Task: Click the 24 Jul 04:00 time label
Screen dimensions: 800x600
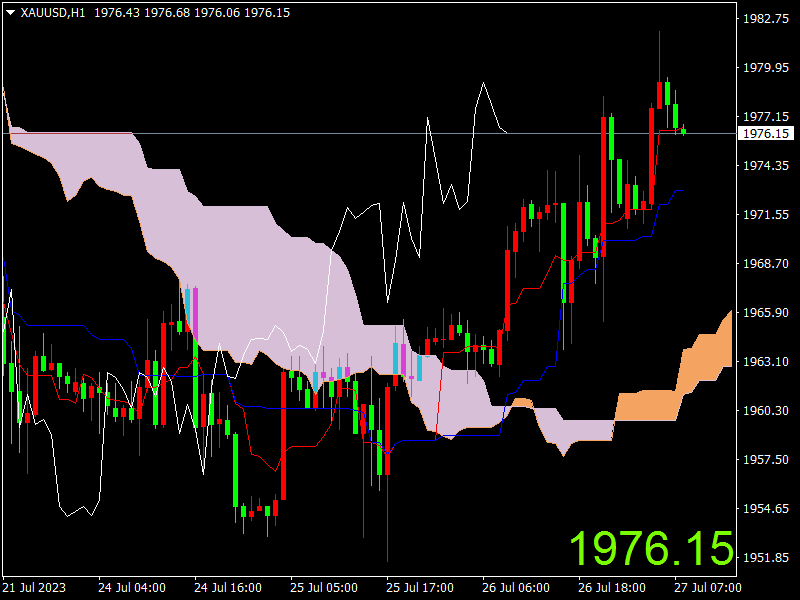Action: [132, 588]
